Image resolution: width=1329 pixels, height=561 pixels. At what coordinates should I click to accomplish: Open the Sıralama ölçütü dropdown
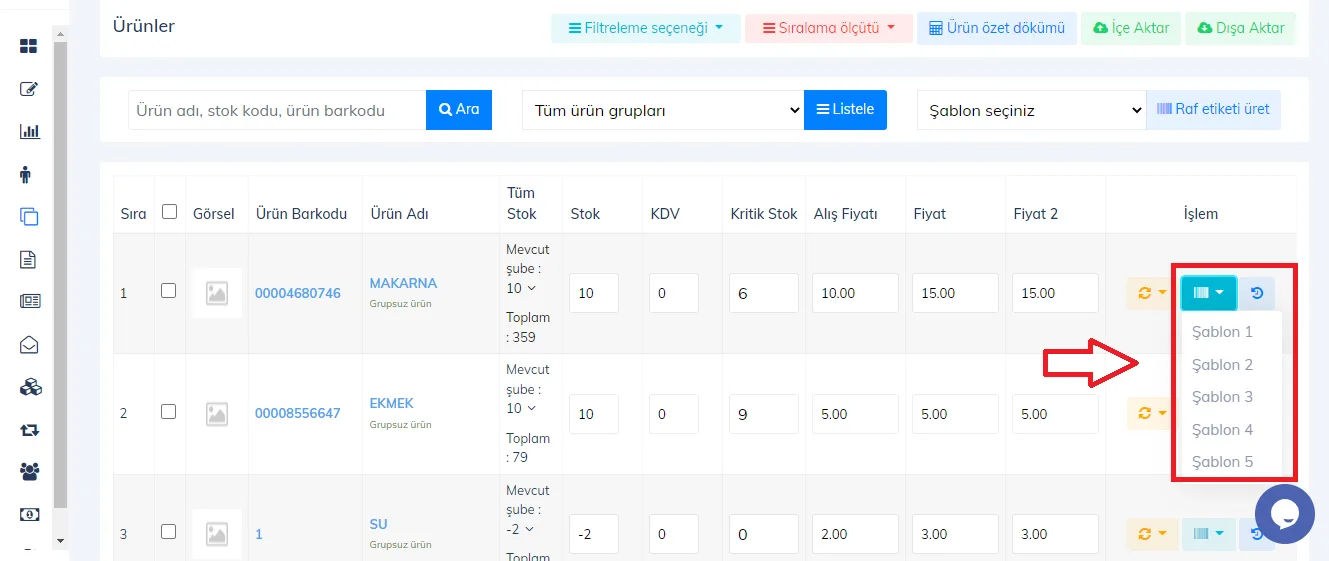(x=828, y=28)
